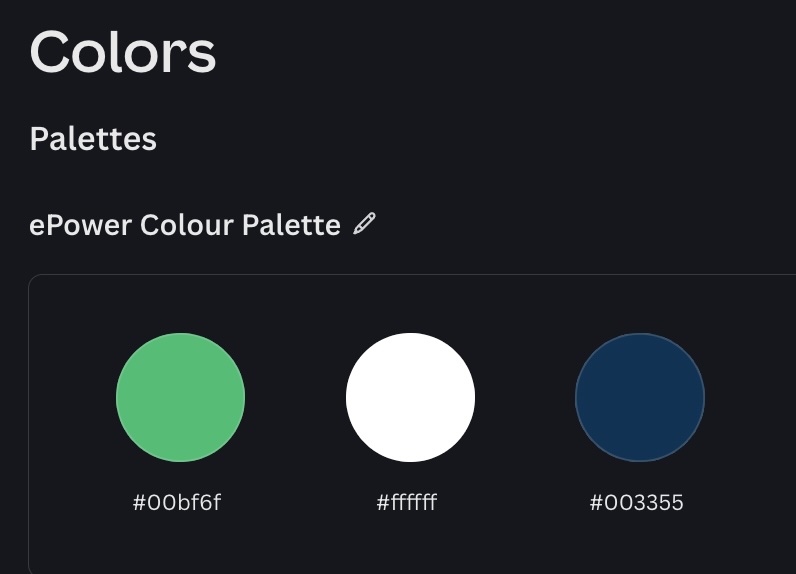Viewport: 796px width, 574px height.
Task: Click the gap between green and white swatches
Action: pyautogui.click(x=295, y=397)
